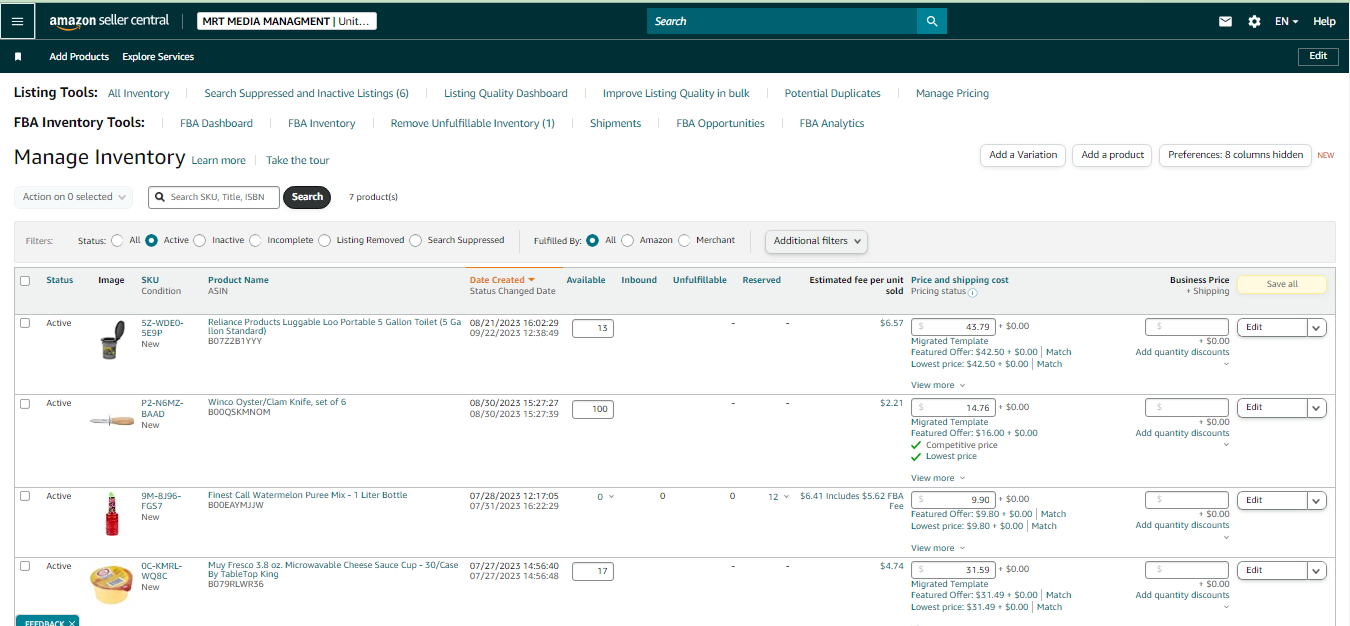This screenshot has width=1350, height=626.
Task: Open the Action on 0 selected dropdown
Action: (x=74, y=197)
